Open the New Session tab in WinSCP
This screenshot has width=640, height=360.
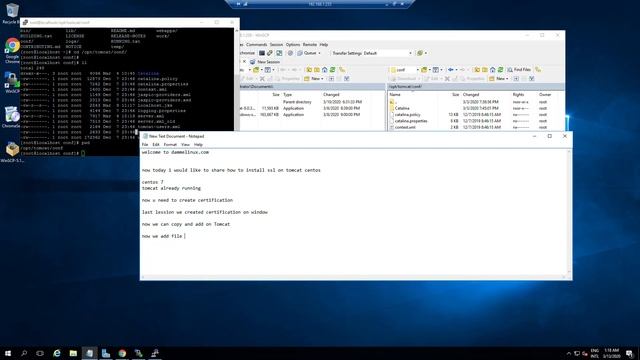point(265,62)
